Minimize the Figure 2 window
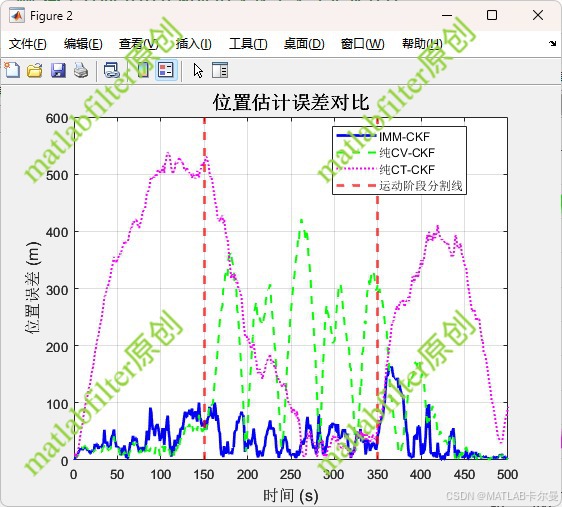Image resolution: width=562 pixels, height=507 pixels. click(447, 15)
